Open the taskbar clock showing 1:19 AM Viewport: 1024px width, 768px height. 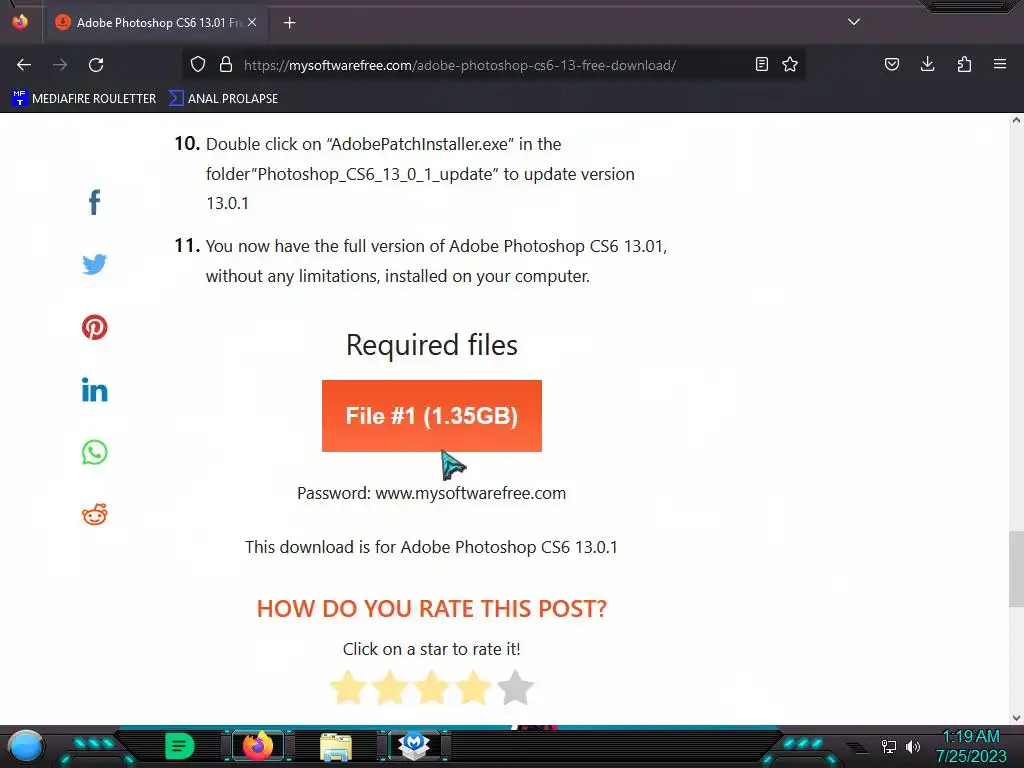pyautogui.click(x=971, y=746)
